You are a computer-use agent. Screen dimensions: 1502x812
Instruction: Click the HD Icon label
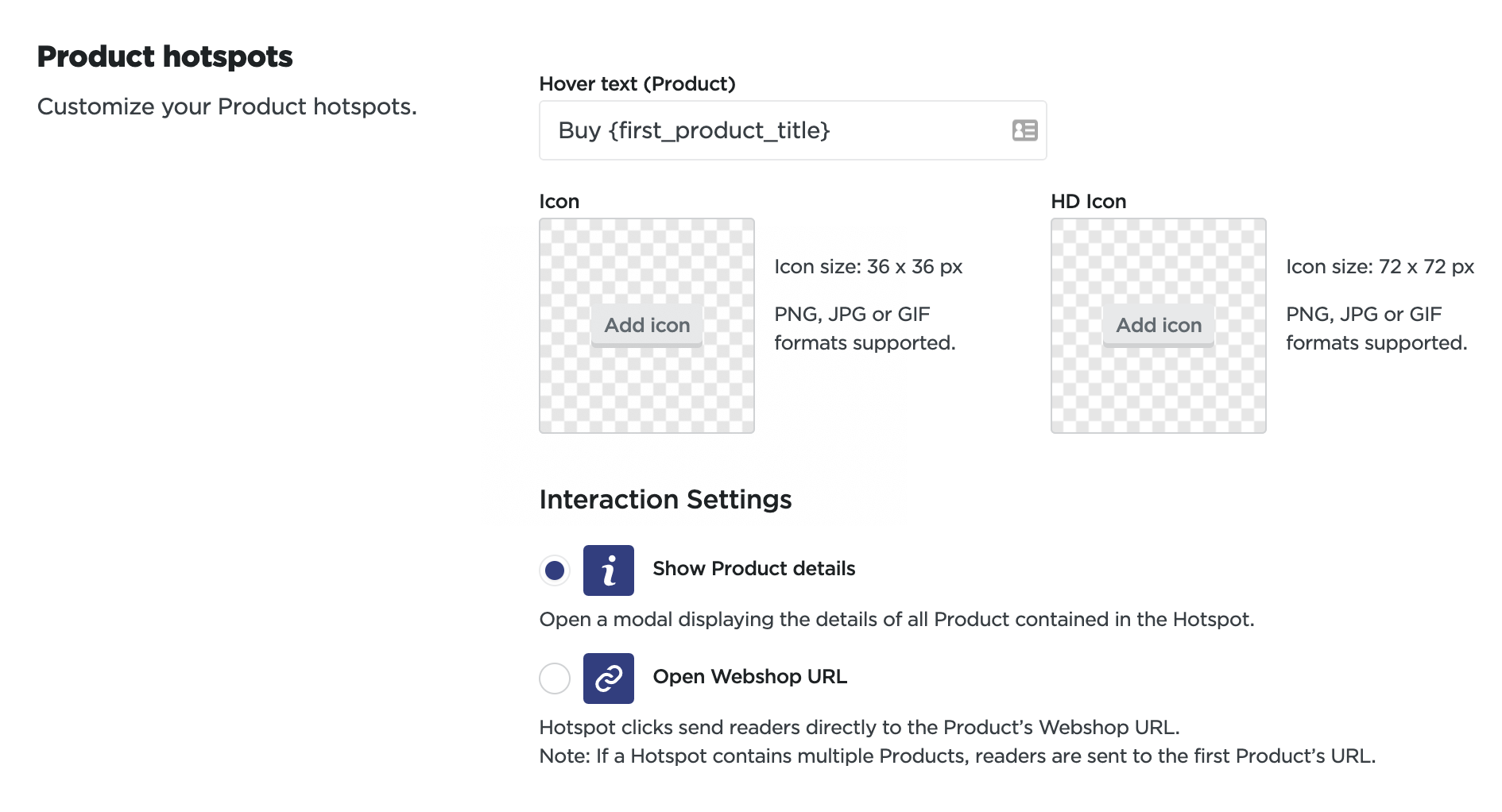(x=1088, y=202)
